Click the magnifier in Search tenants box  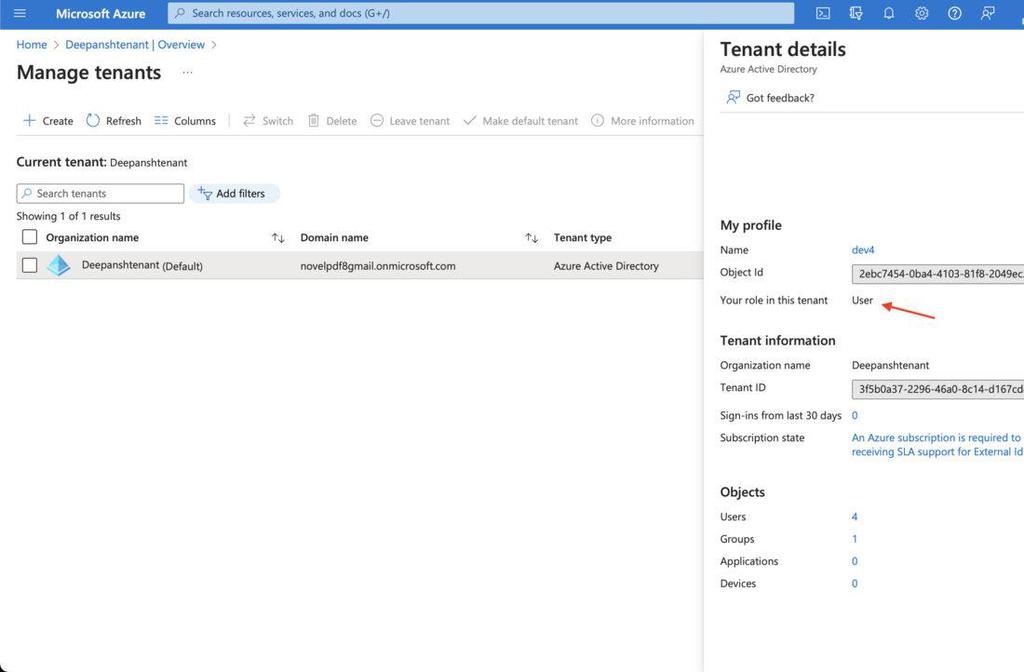pos(27,193)
